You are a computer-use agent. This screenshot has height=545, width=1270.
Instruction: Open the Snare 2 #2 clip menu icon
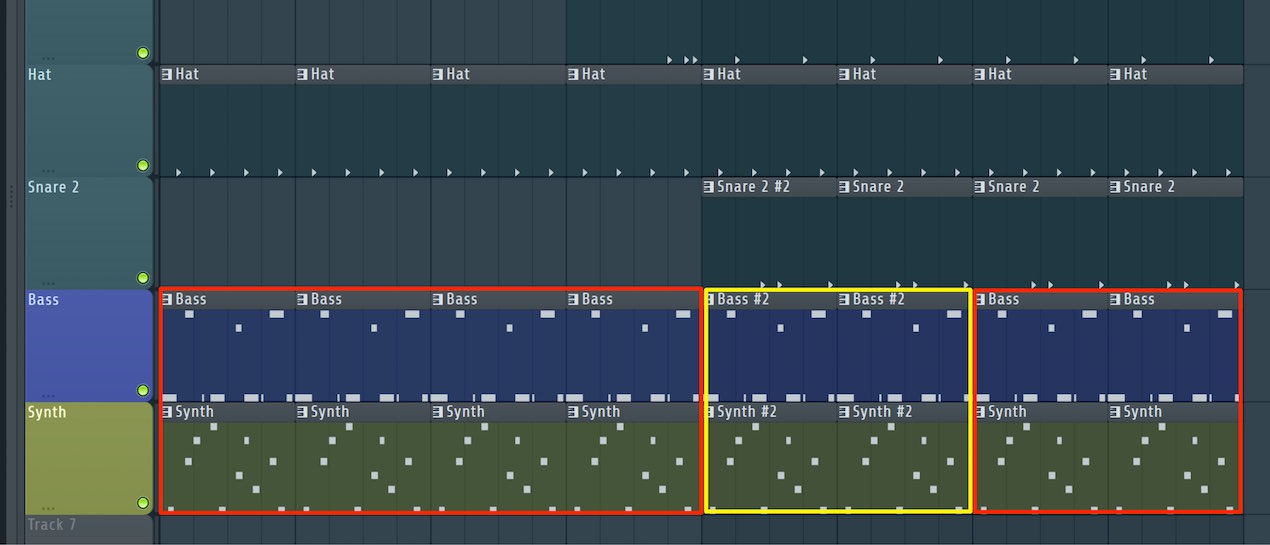(x=708, y=187)
